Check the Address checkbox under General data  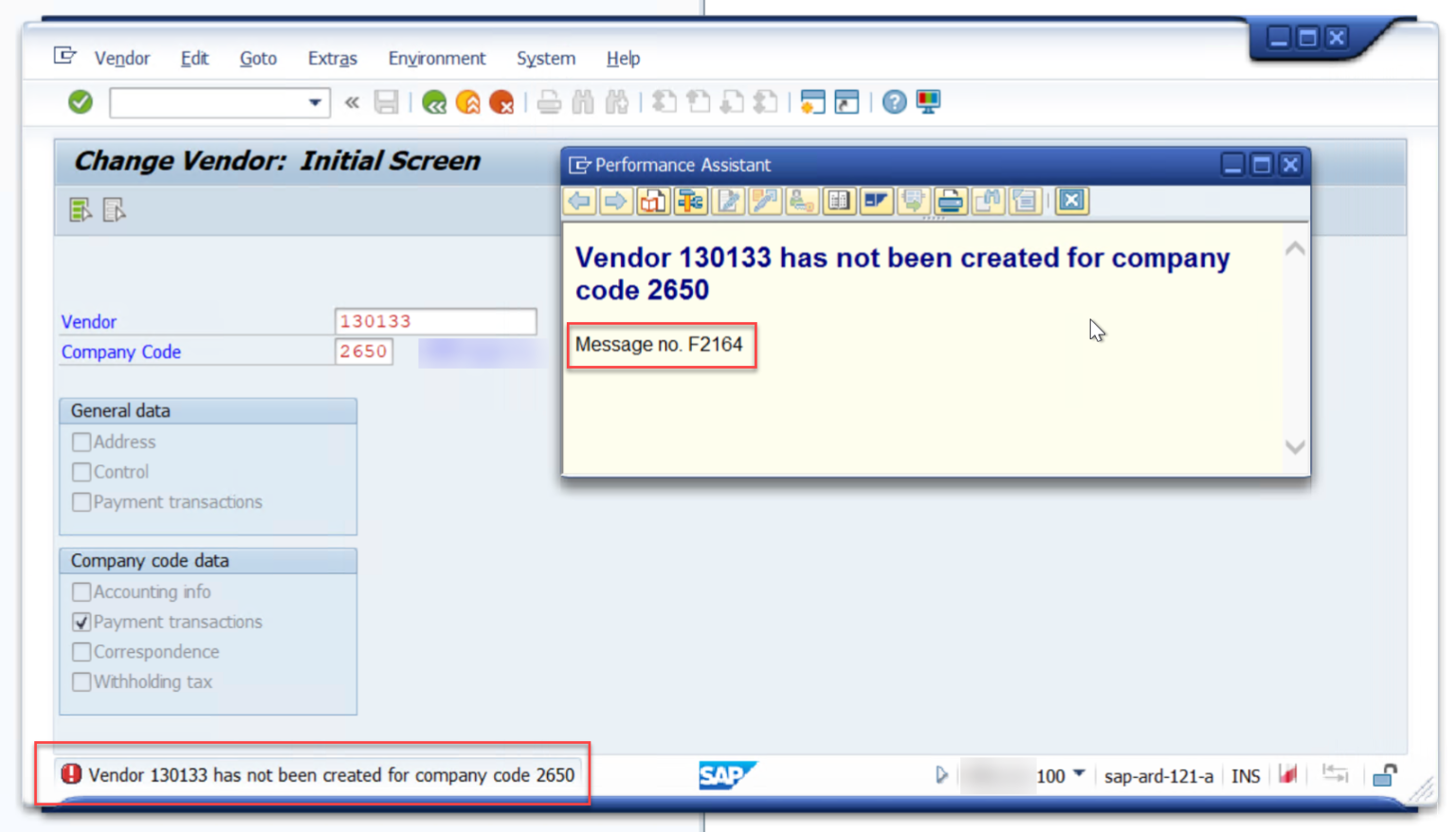(x=82, y=442)
